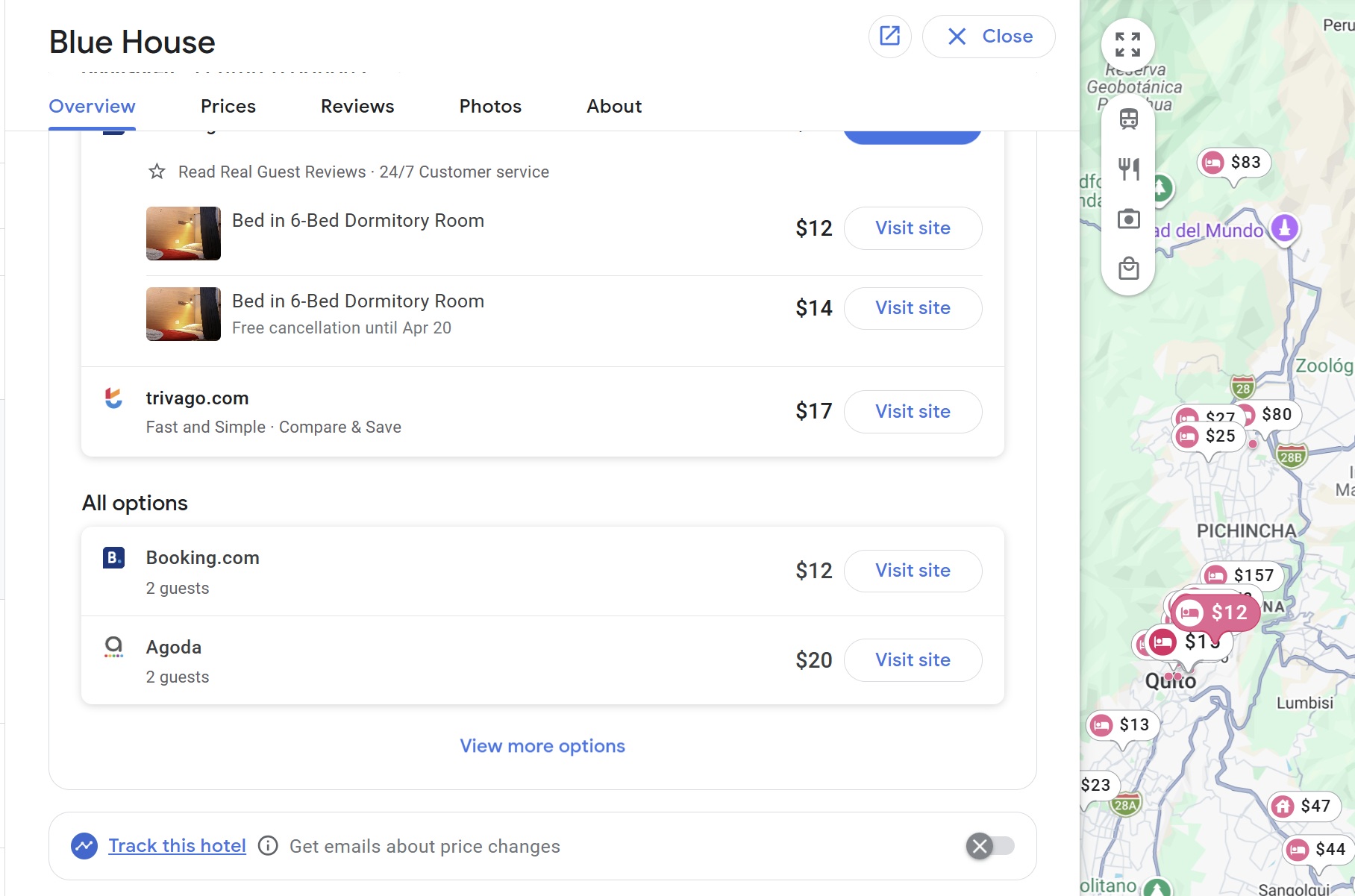The width and height of the screenshot is (1355, 896).
Task: Show shopping places on the map
Action: point(1128,268)
